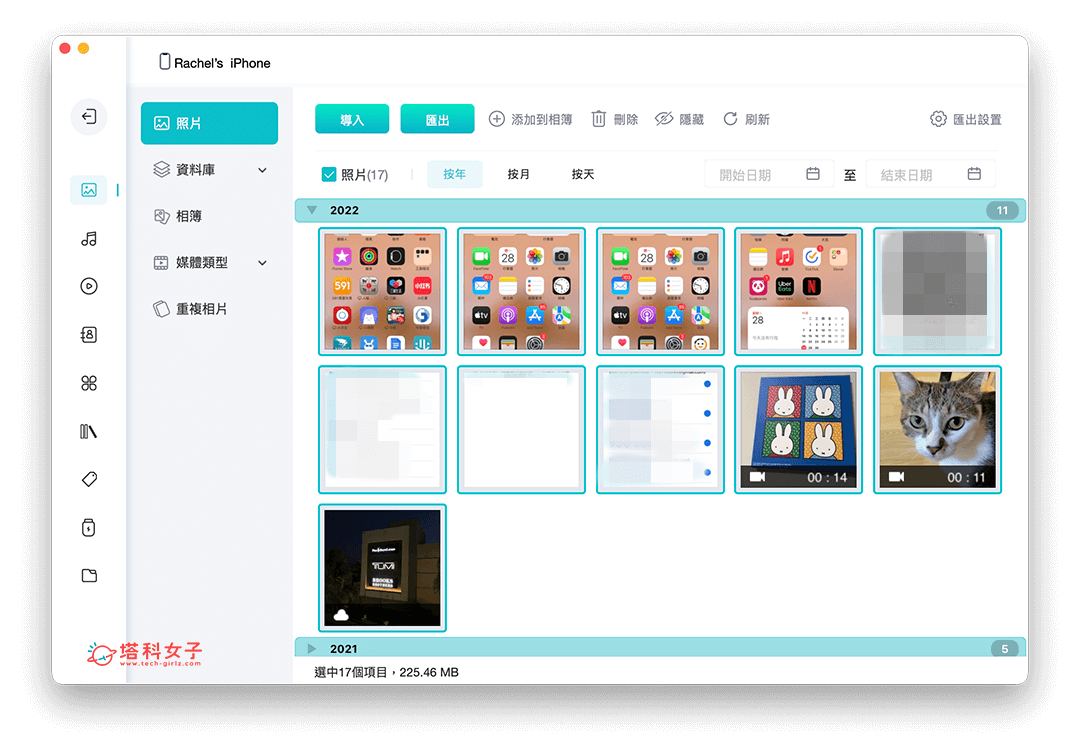This screenshot has height=753, width=1080.
Task: Open the Contacts icon section
Action: pos(89,335)
